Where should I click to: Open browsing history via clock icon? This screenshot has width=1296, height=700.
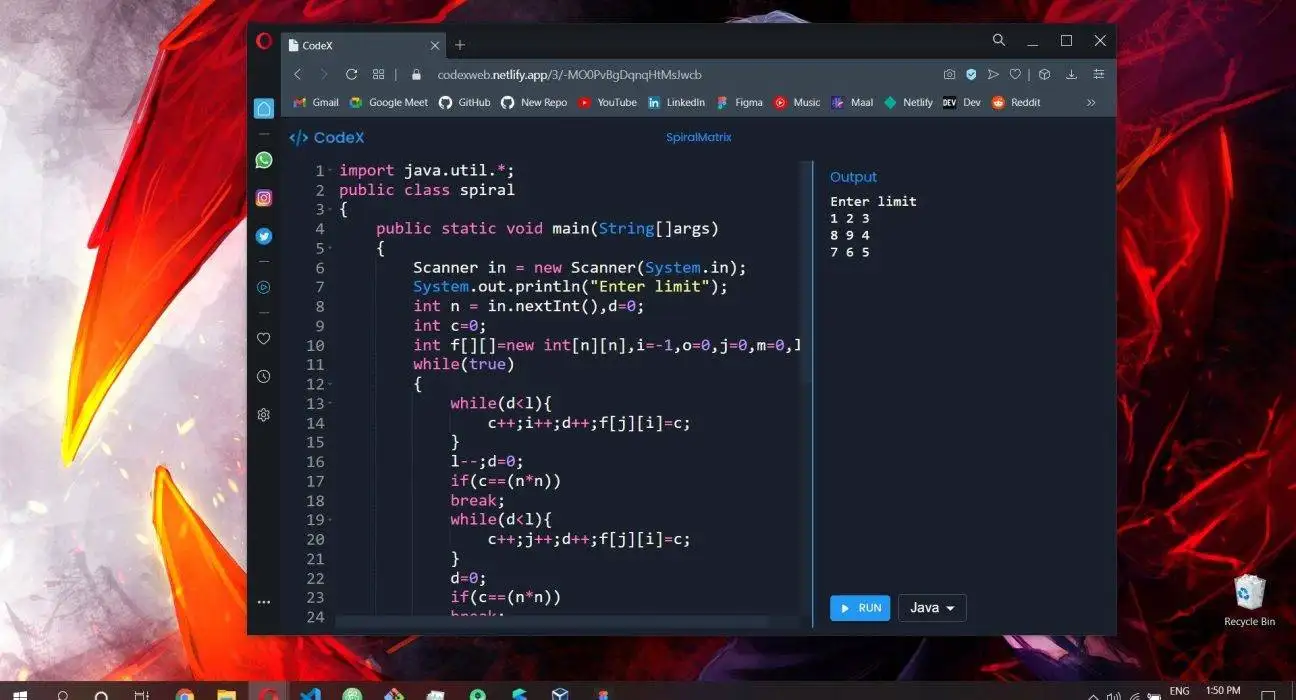(263, 376)
